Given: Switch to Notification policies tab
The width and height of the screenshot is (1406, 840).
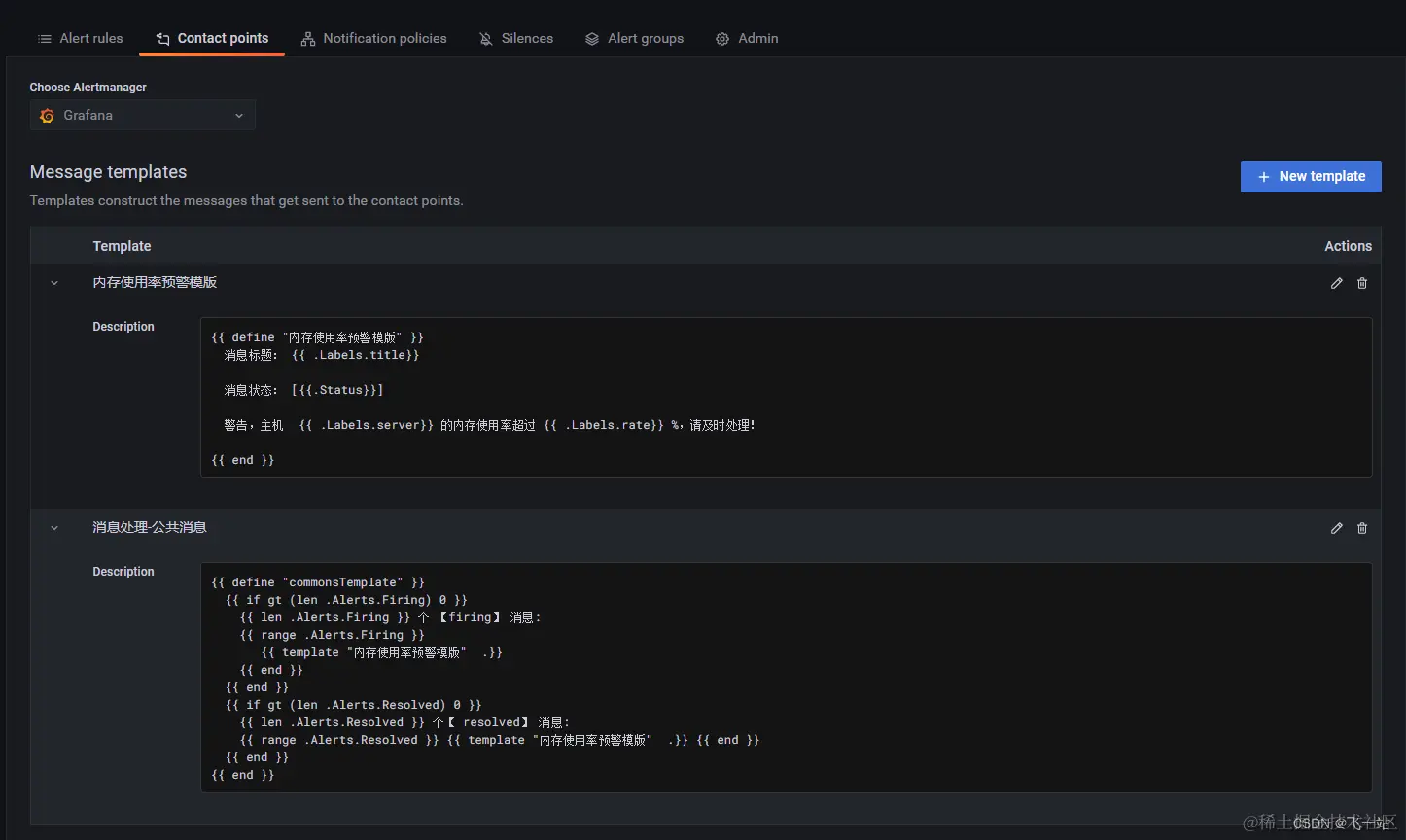Looking at the screenshot, I should pos(373,38).
